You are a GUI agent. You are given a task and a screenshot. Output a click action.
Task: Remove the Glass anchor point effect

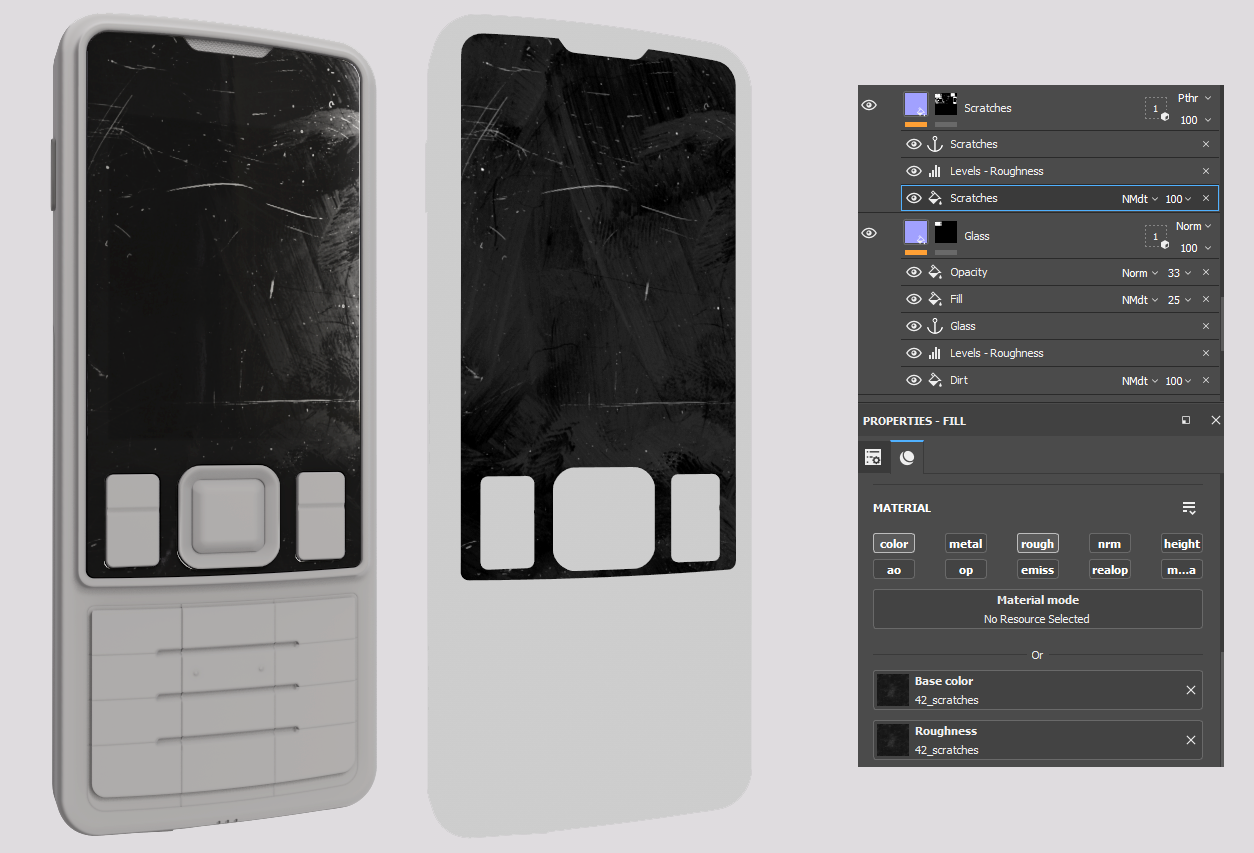coord(1206,326)
